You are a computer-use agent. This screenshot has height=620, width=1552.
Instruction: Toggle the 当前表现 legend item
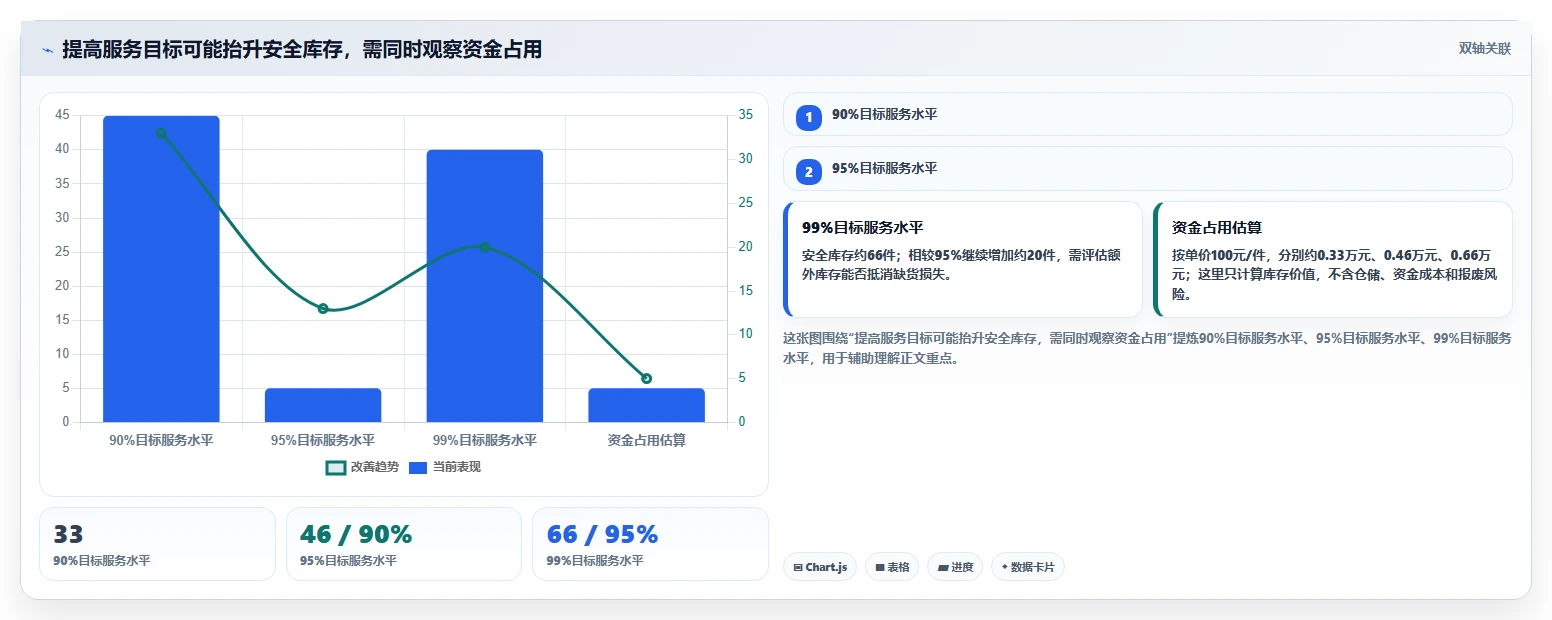445,467
